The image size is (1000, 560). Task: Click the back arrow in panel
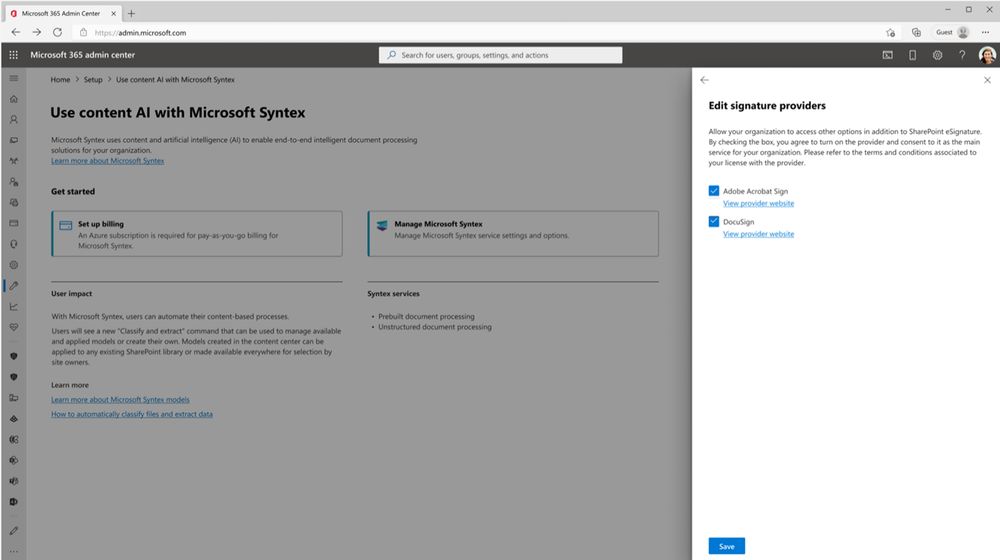(704, 80)
